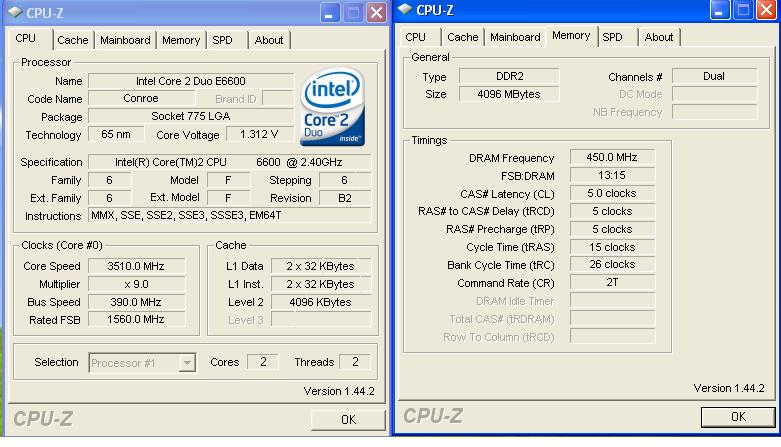Click the Stepping value field
Image resolution: width=781 pixels, height=447 pixels.
coord(345,180)
